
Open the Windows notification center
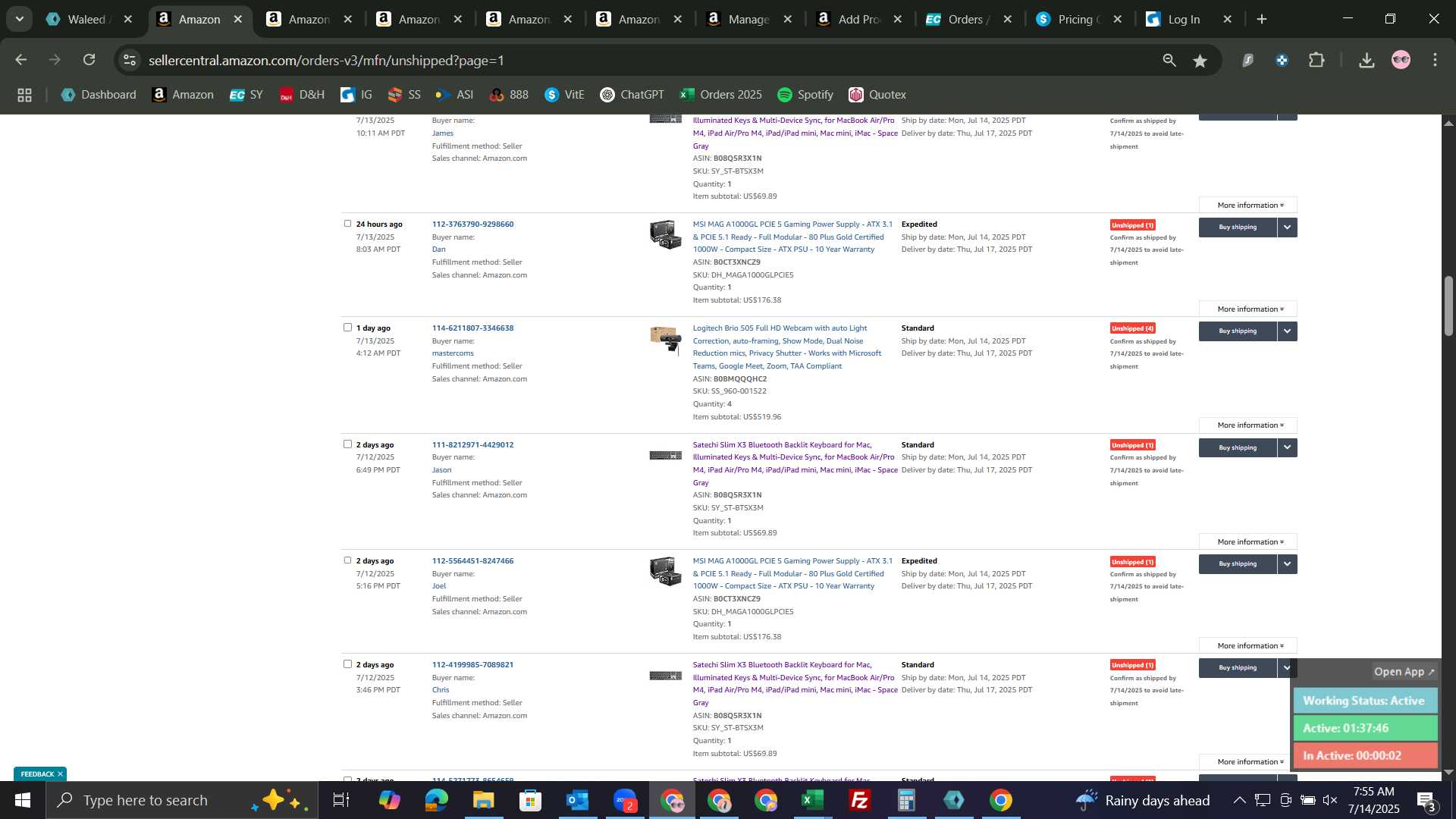pos(1426,800)
